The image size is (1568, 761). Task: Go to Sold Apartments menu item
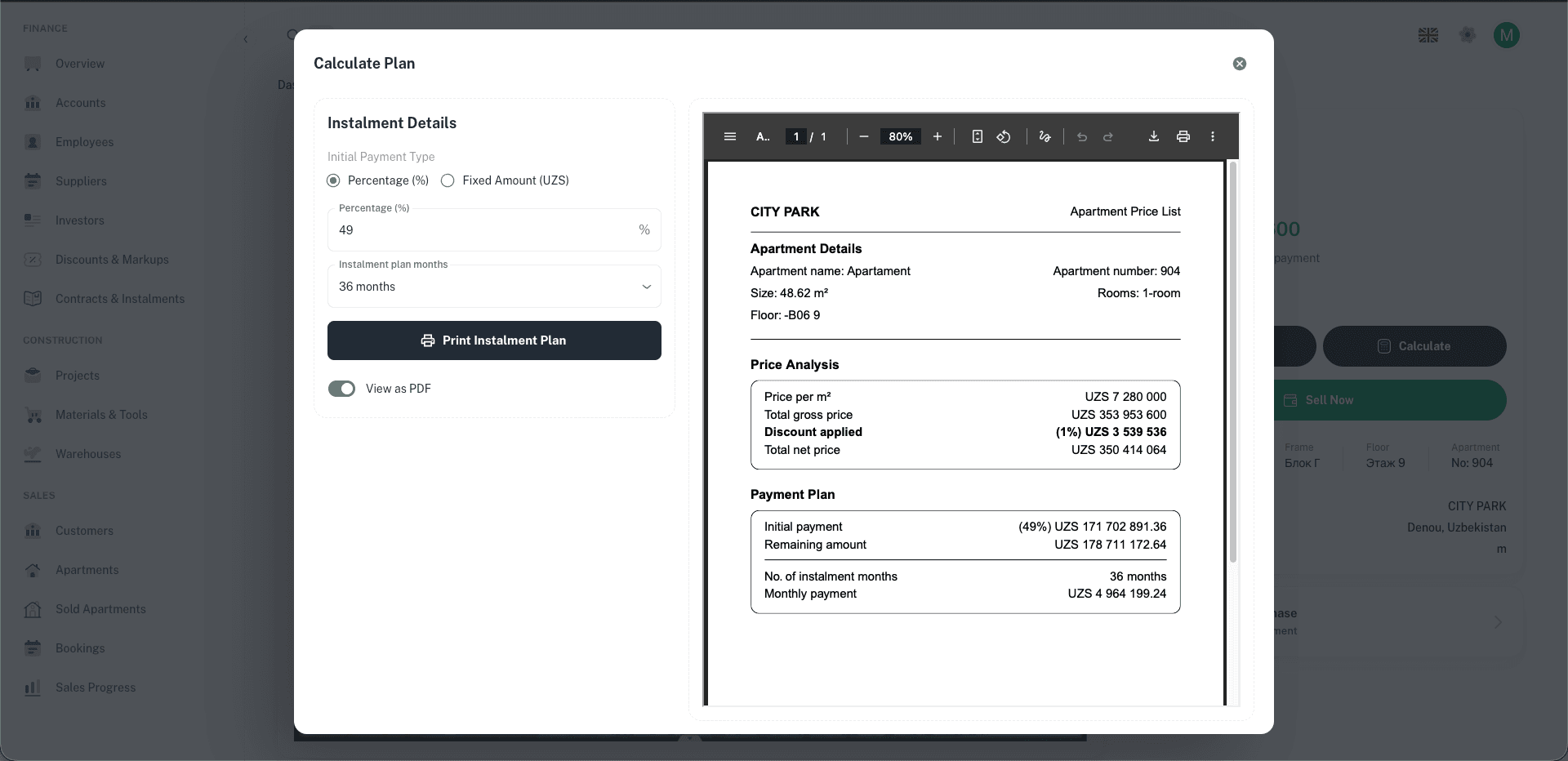tap(100, 609)
